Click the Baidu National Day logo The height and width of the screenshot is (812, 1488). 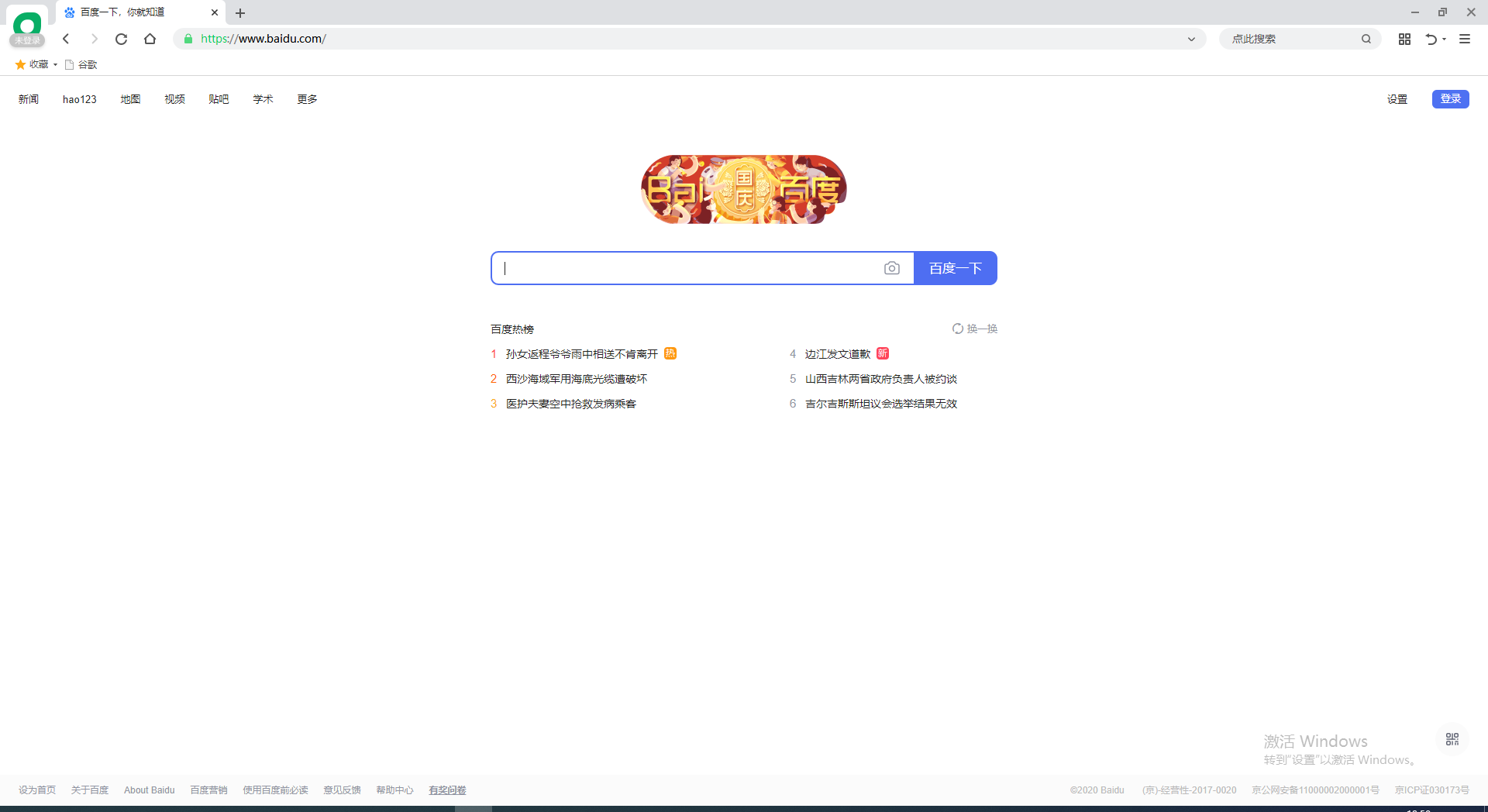coord(744,190)
